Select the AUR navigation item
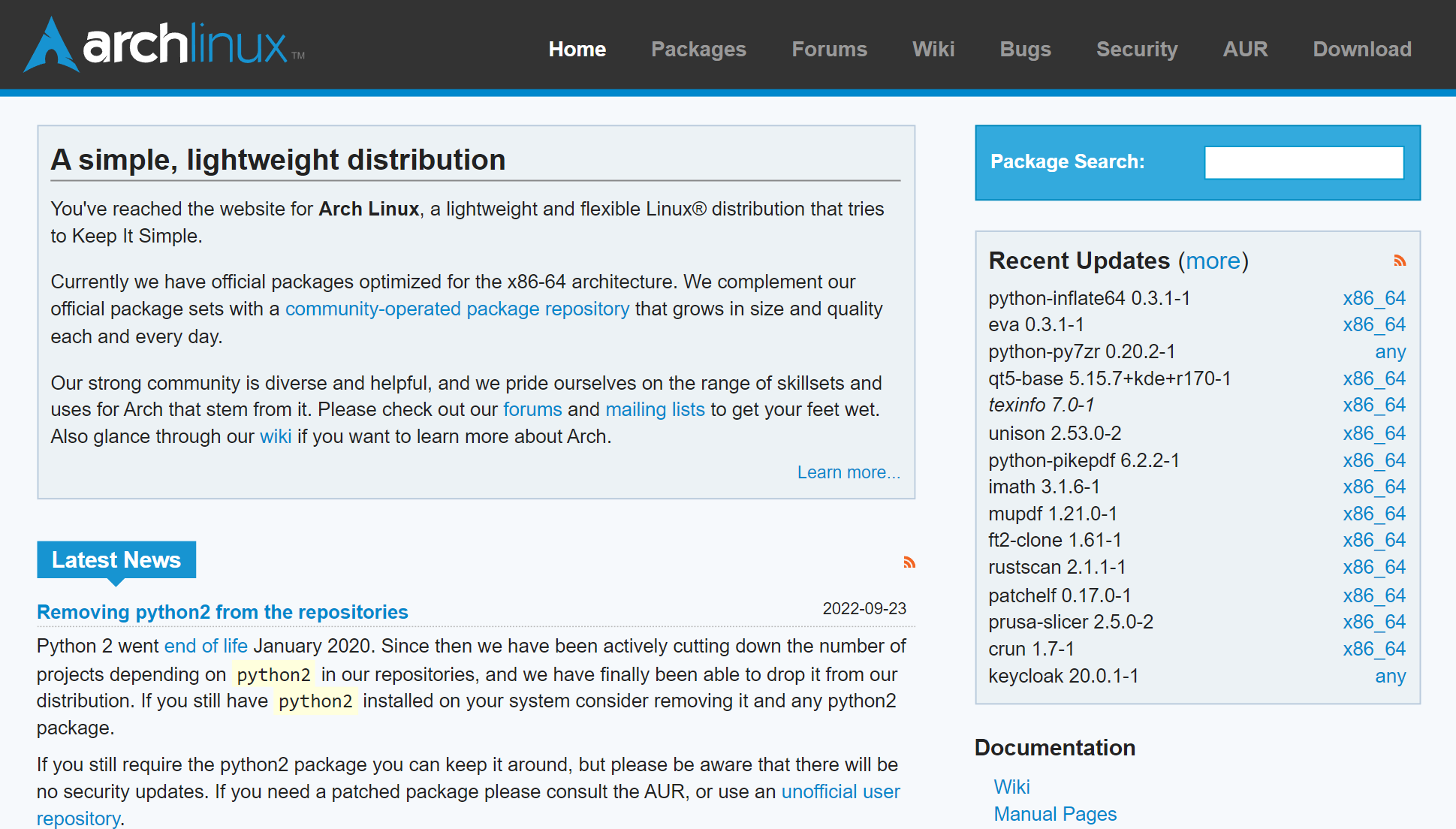Viewport: 1456px width, 829px height. 1245,50
